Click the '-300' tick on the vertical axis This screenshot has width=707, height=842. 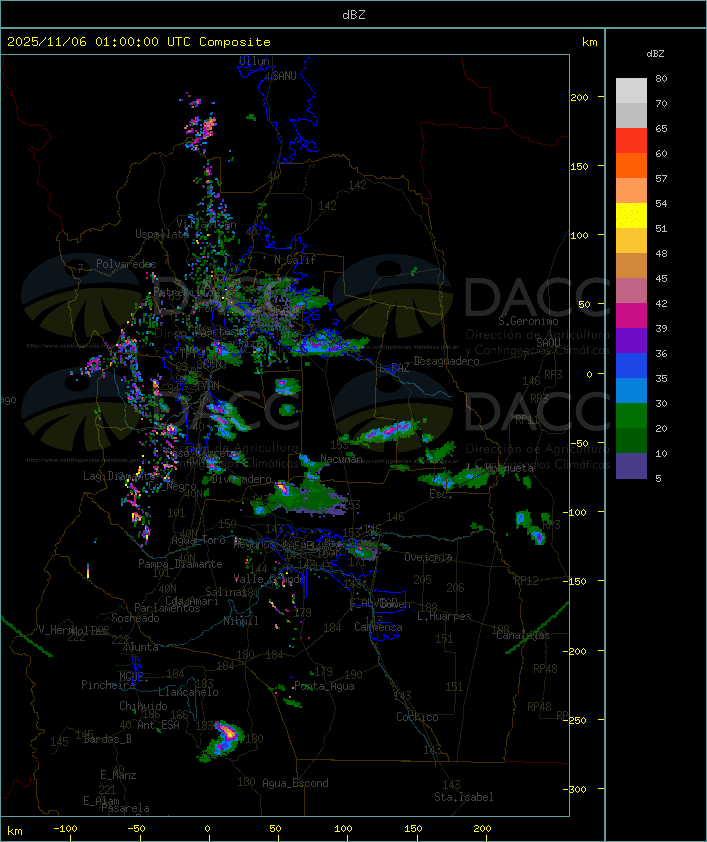577,789
